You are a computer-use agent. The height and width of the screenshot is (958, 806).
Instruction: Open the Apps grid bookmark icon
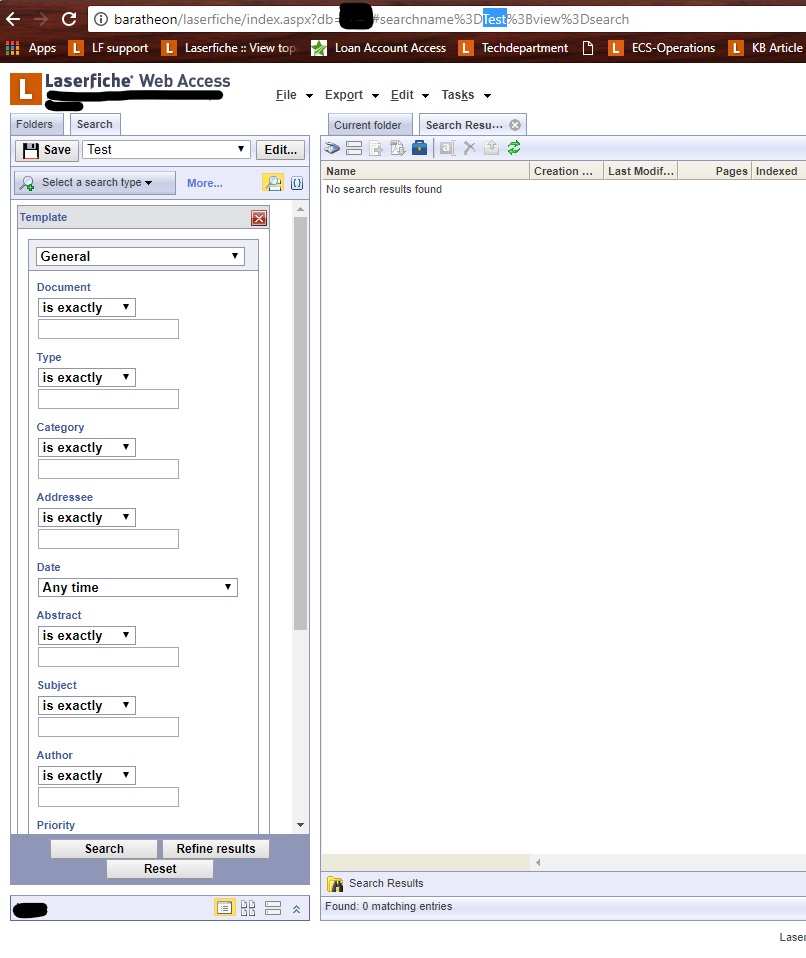[13, 48]
